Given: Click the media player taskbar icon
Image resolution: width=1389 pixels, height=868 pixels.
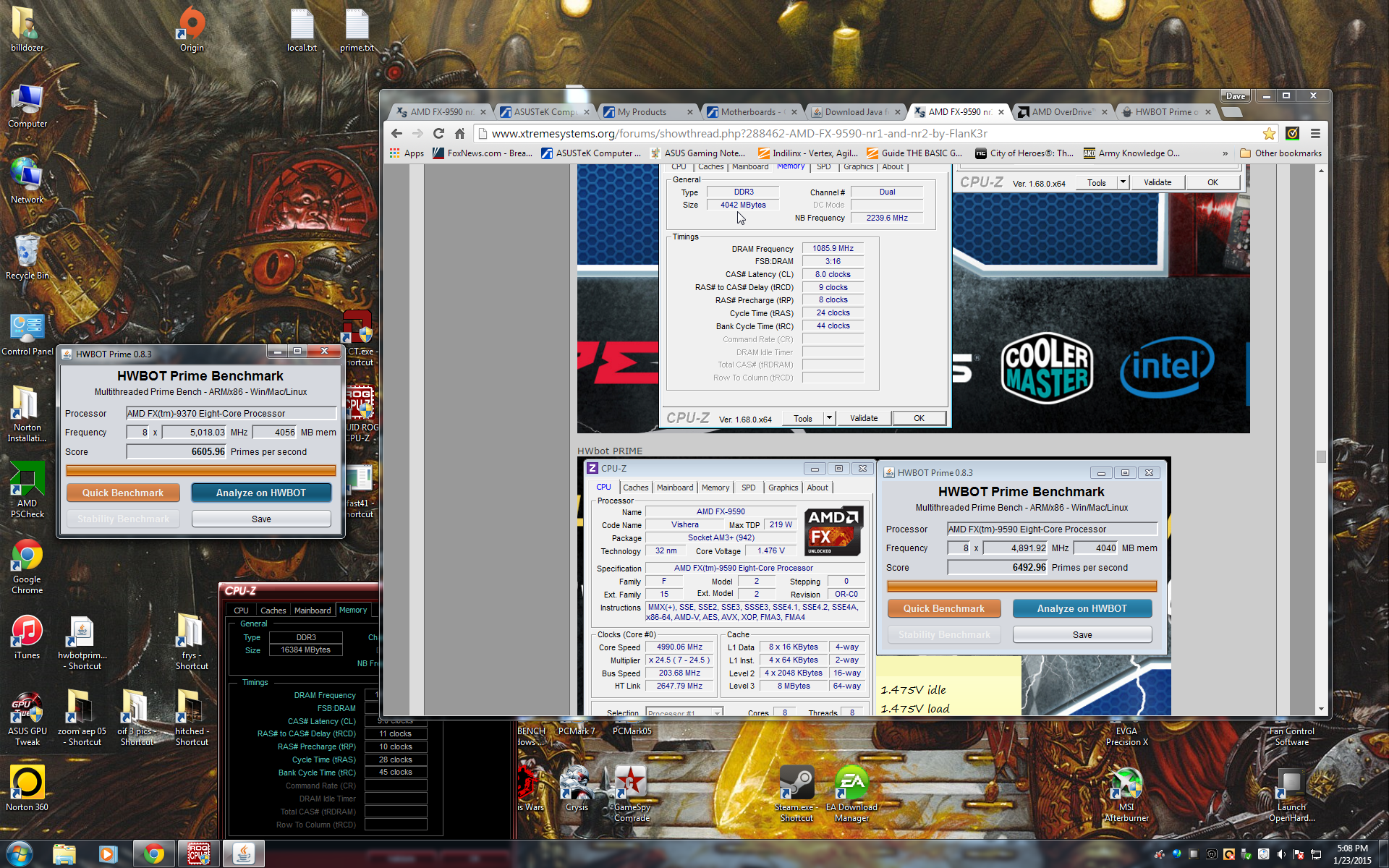Looking at the screenshot, I should [109, 854].
